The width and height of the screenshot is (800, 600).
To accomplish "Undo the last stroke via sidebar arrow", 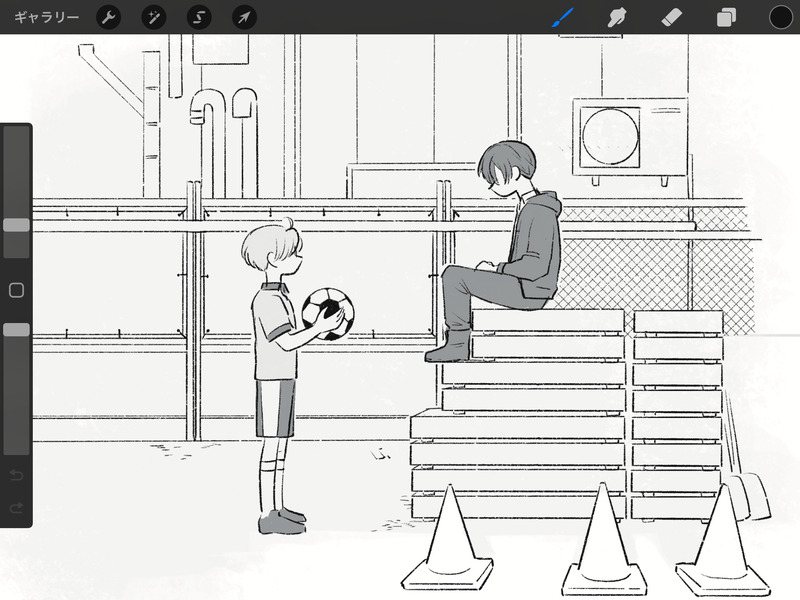I will coord(16,476).
